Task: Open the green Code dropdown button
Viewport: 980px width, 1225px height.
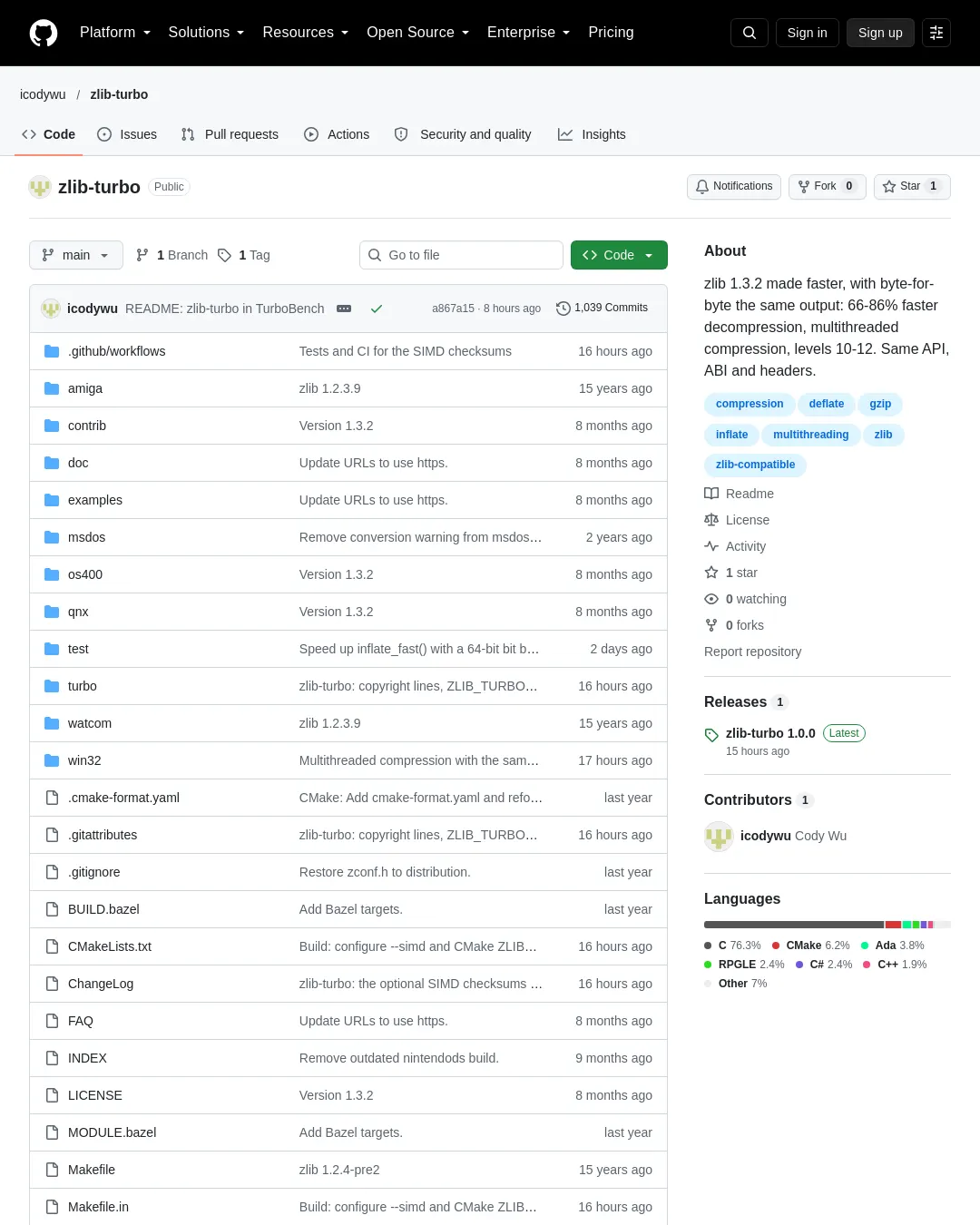Action: tap(619, 255)
